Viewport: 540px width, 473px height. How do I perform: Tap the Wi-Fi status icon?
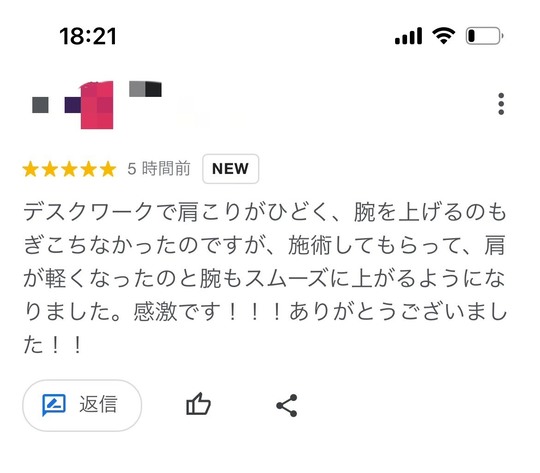pyautogui.click(x=444, y=35)
